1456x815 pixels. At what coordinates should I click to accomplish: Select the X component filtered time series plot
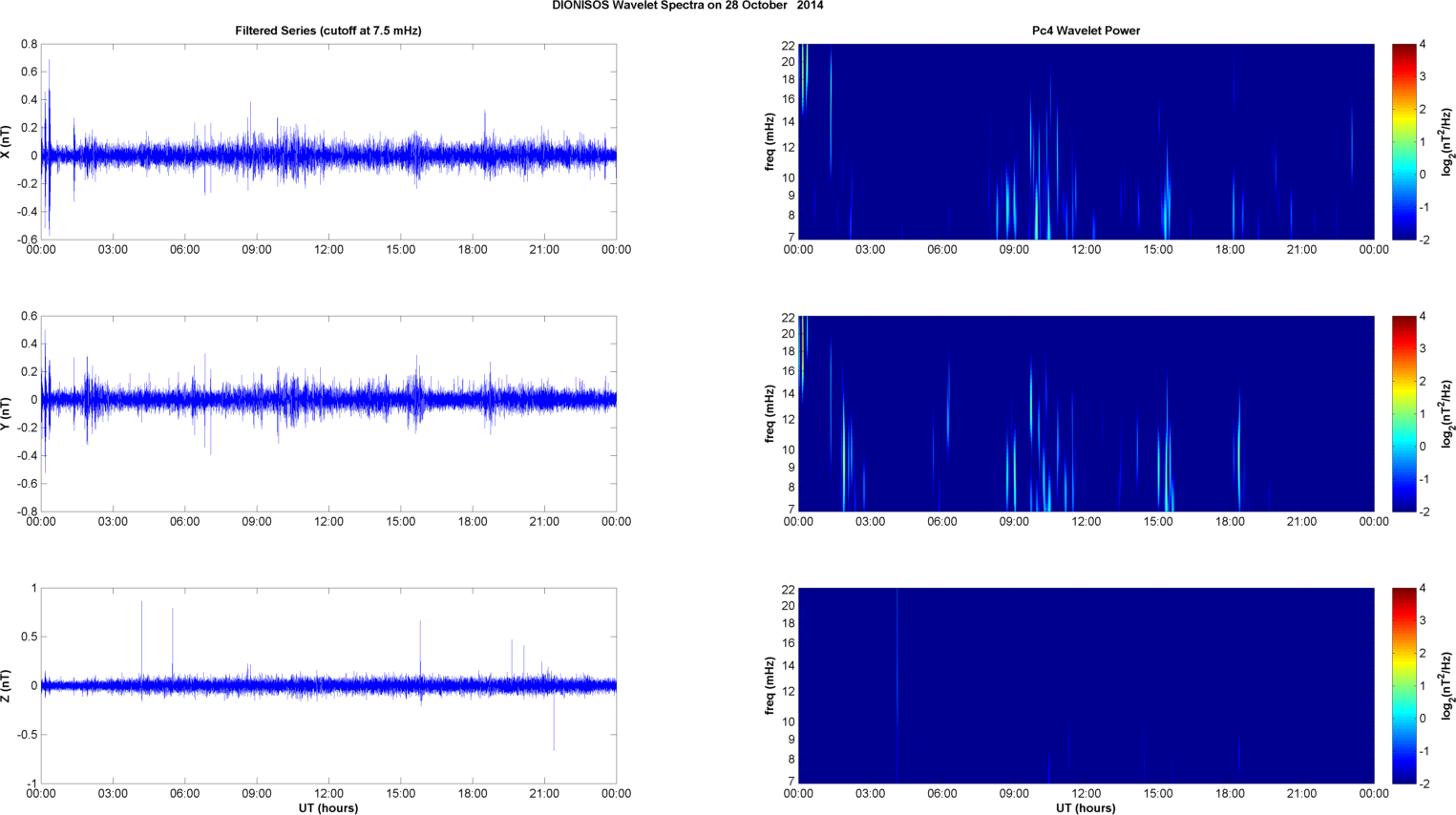[x=328, y=141]
